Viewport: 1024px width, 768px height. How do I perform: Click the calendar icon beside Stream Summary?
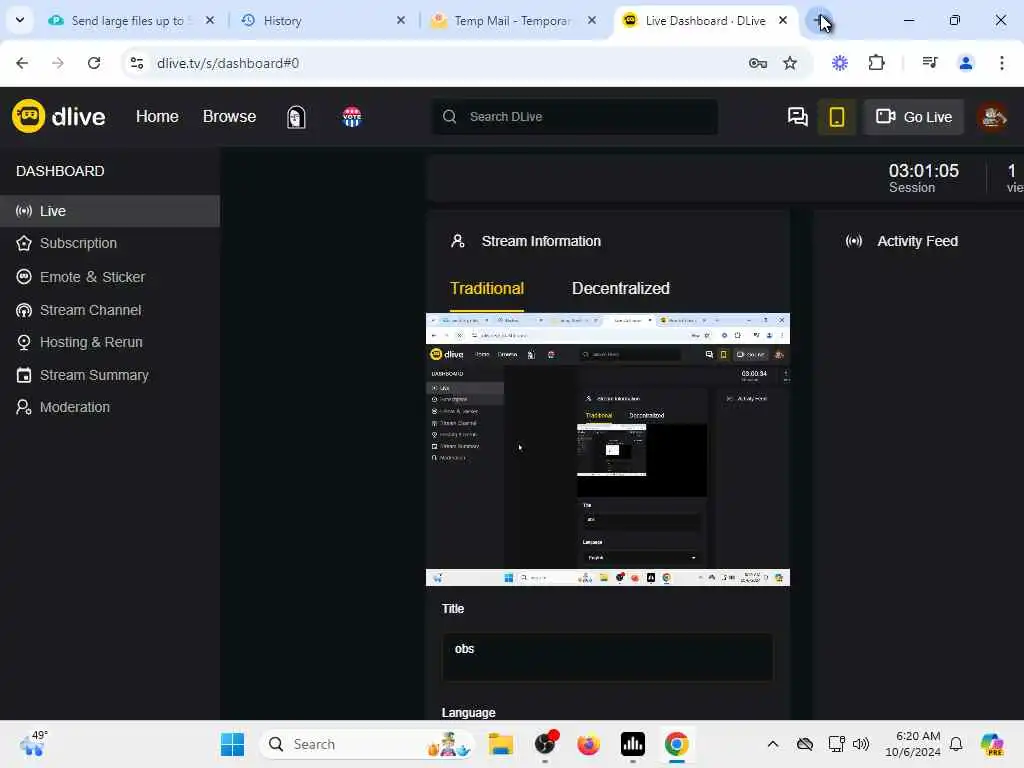(24, 375)
